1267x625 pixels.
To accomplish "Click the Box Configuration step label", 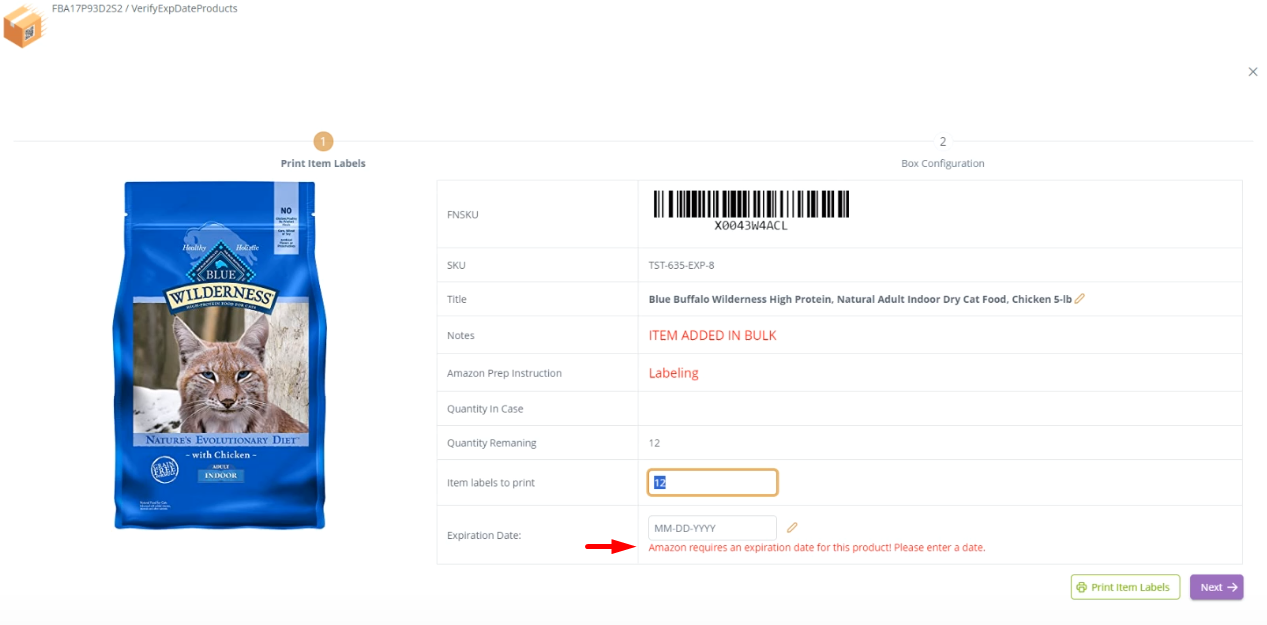I will tap(942, 163).
